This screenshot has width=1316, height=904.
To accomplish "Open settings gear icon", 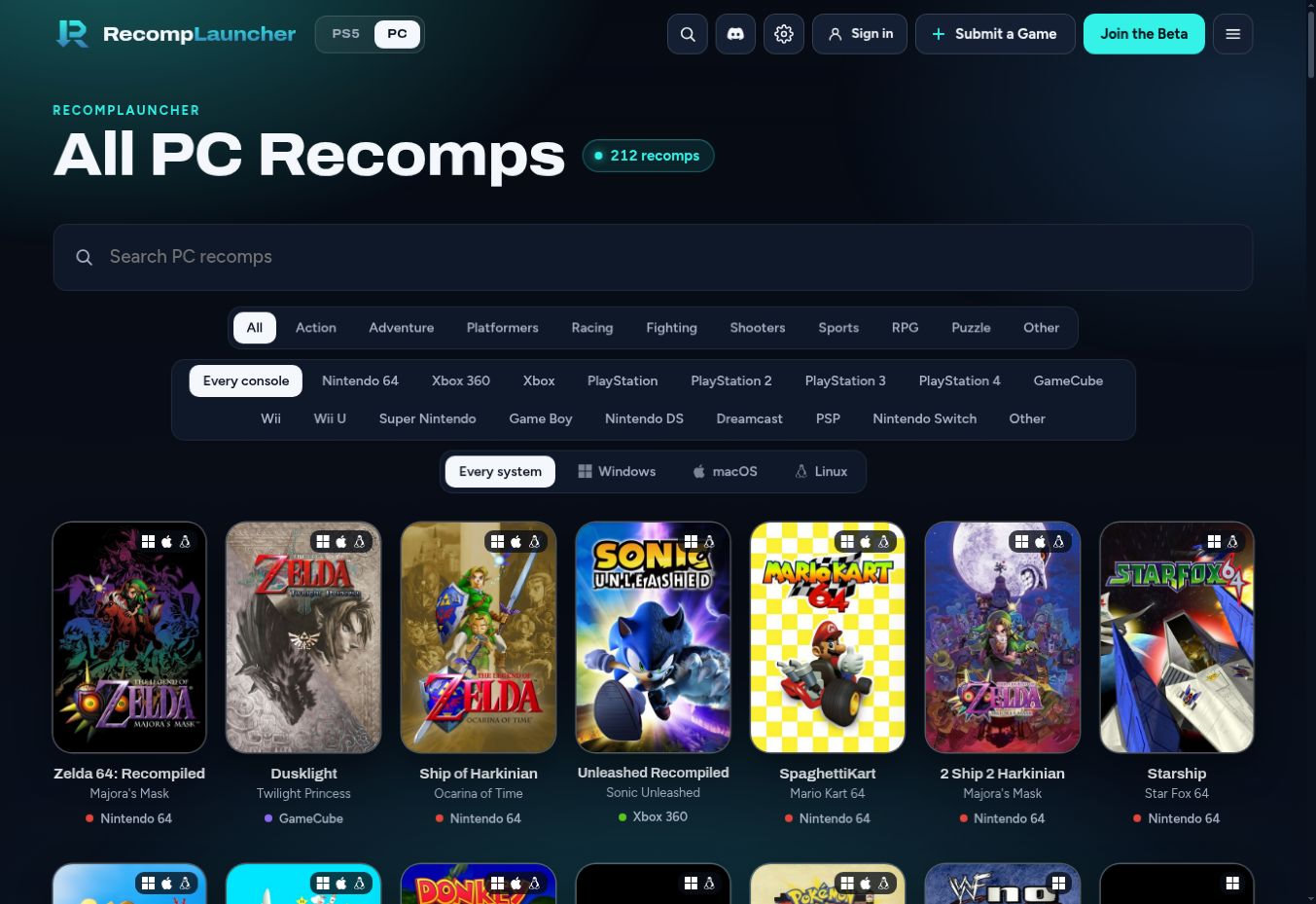I will [x=784, y=34].
